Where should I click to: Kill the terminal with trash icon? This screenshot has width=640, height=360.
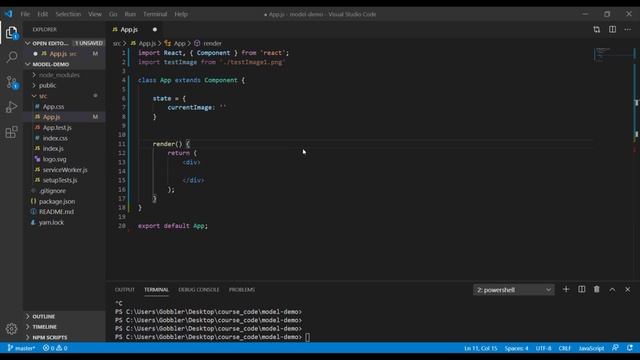coord(597,289)
